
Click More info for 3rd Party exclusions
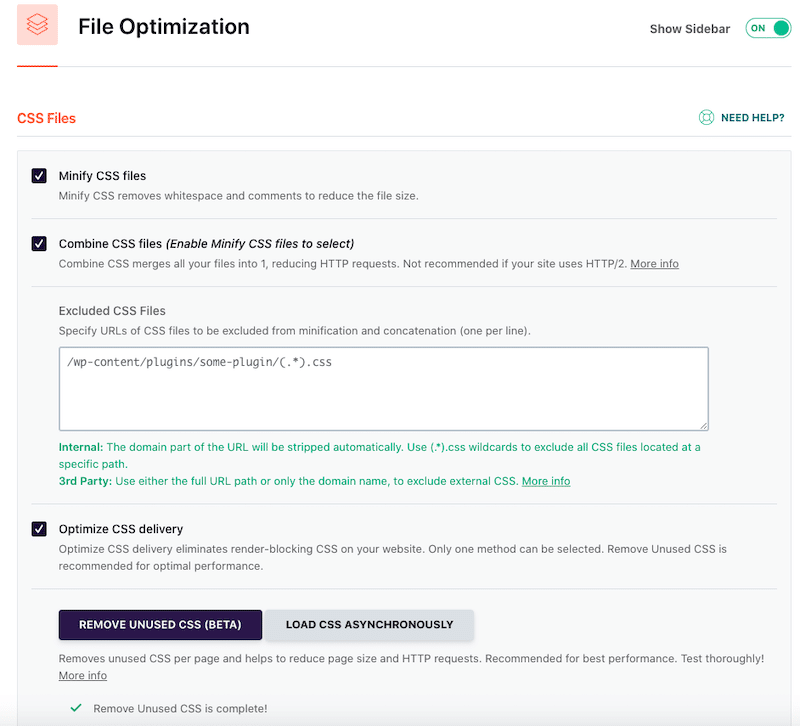tap(546, 480)
